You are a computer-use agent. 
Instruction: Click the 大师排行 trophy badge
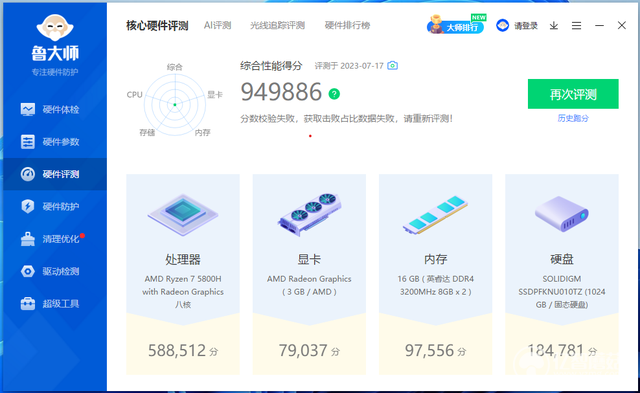coord(456,25)
